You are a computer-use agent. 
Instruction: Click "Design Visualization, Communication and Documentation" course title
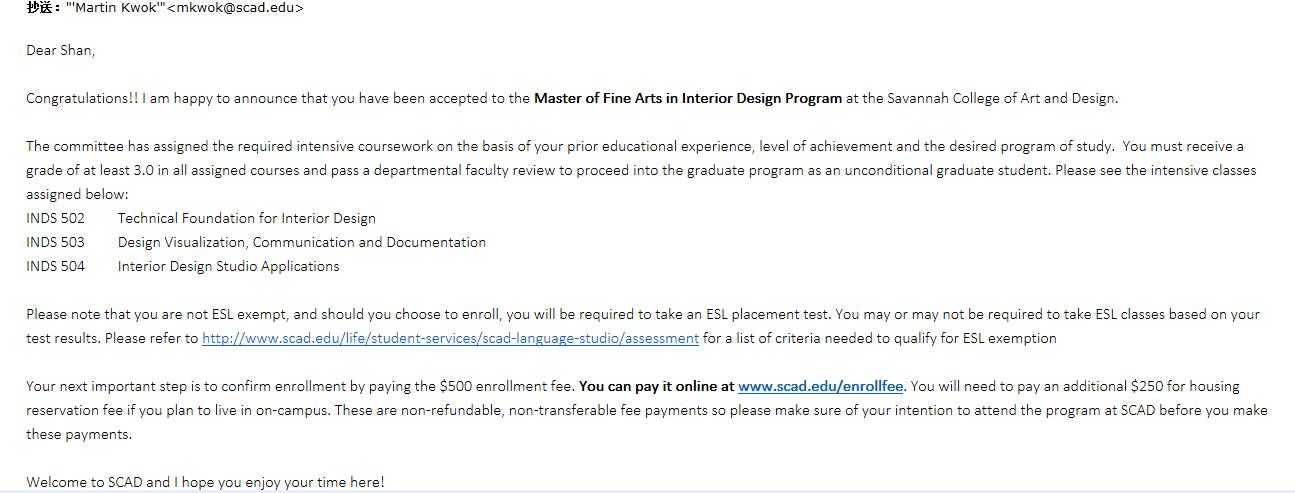[301, 242]
